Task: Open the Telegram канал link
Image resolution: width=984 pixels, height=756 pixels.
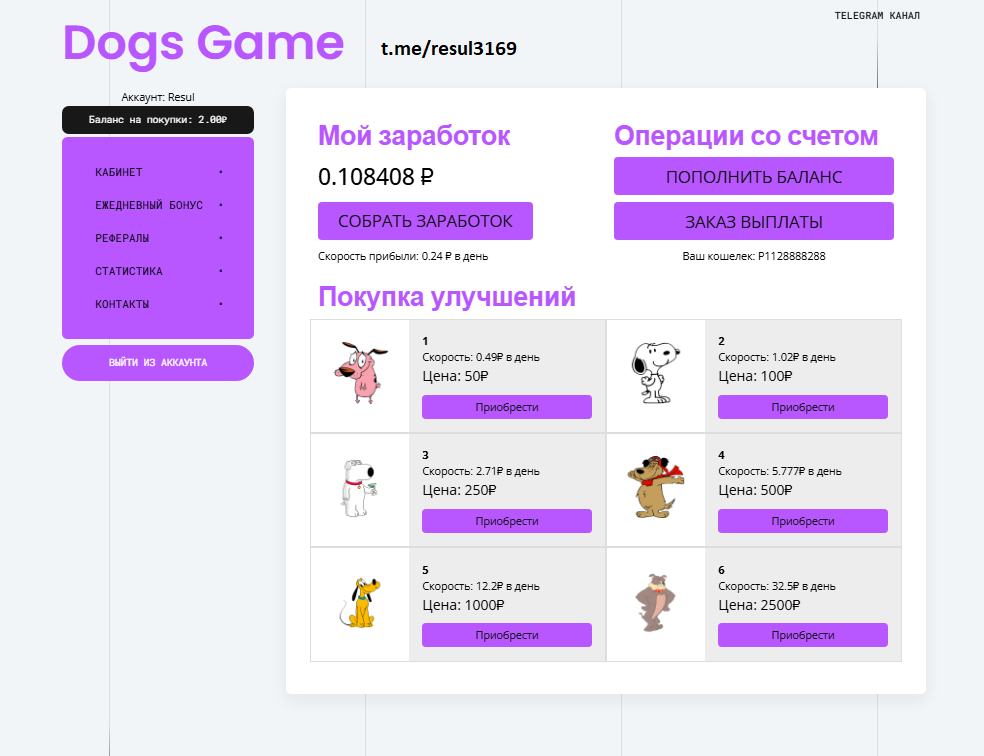Action: [877, 16]
